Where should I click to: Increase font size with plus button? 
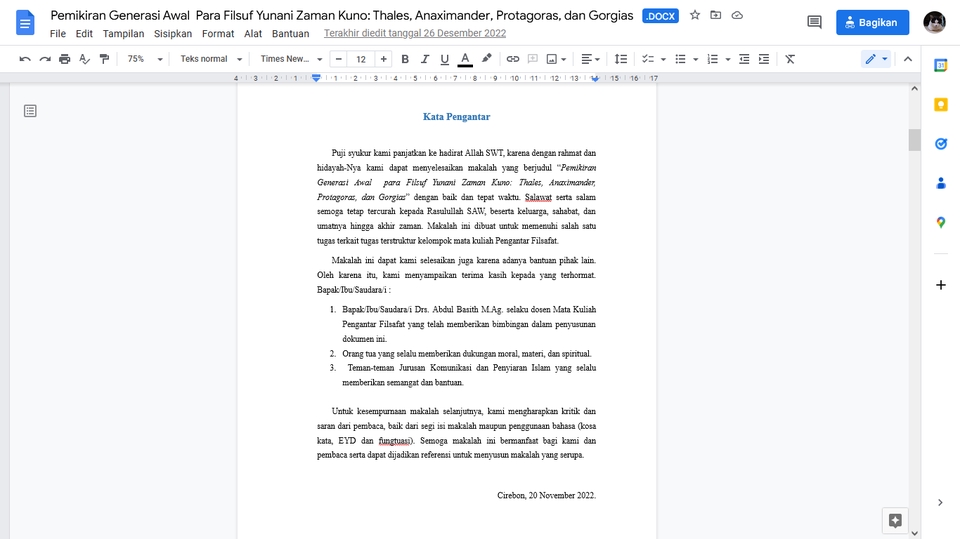383,59
